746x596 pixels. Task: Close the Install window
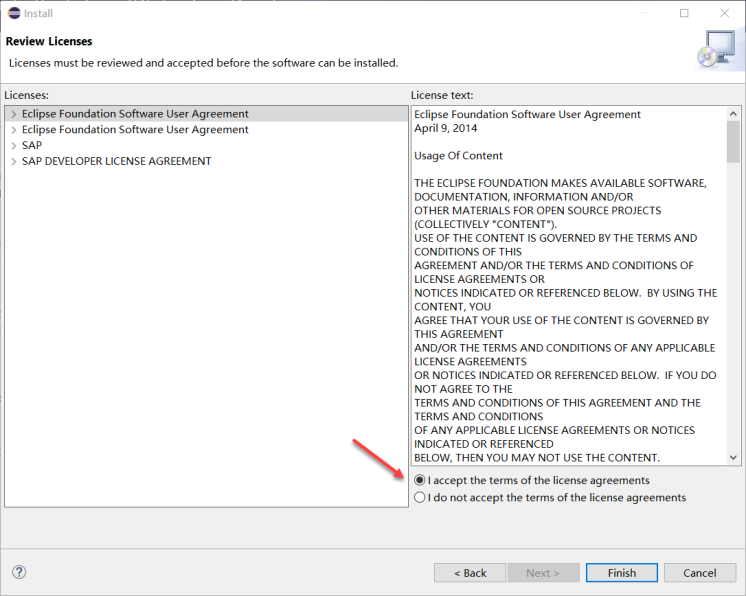[x=724, y=13]
